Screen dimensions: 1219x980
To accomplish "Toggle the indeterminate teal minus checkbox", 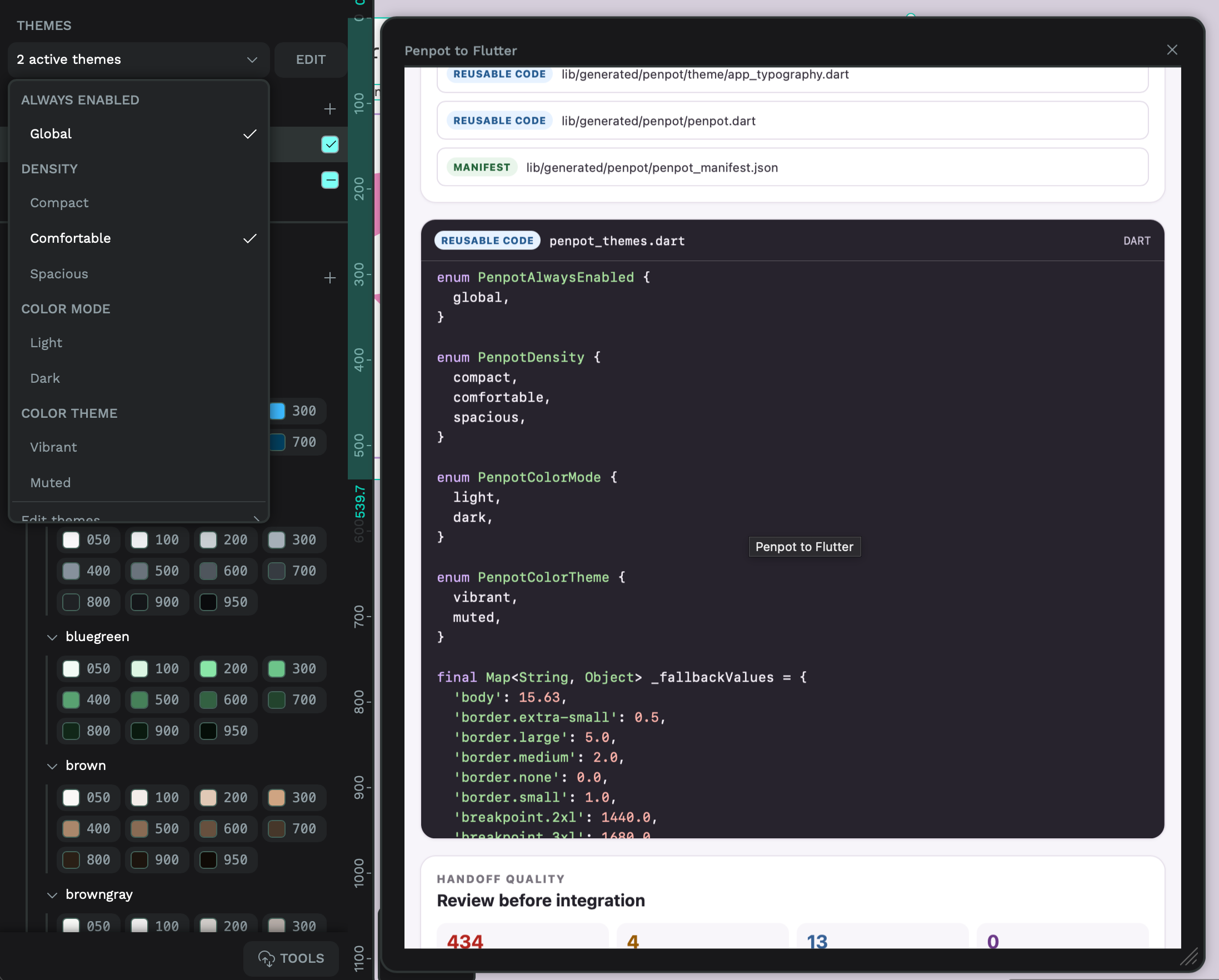I will tap(330, 181).
